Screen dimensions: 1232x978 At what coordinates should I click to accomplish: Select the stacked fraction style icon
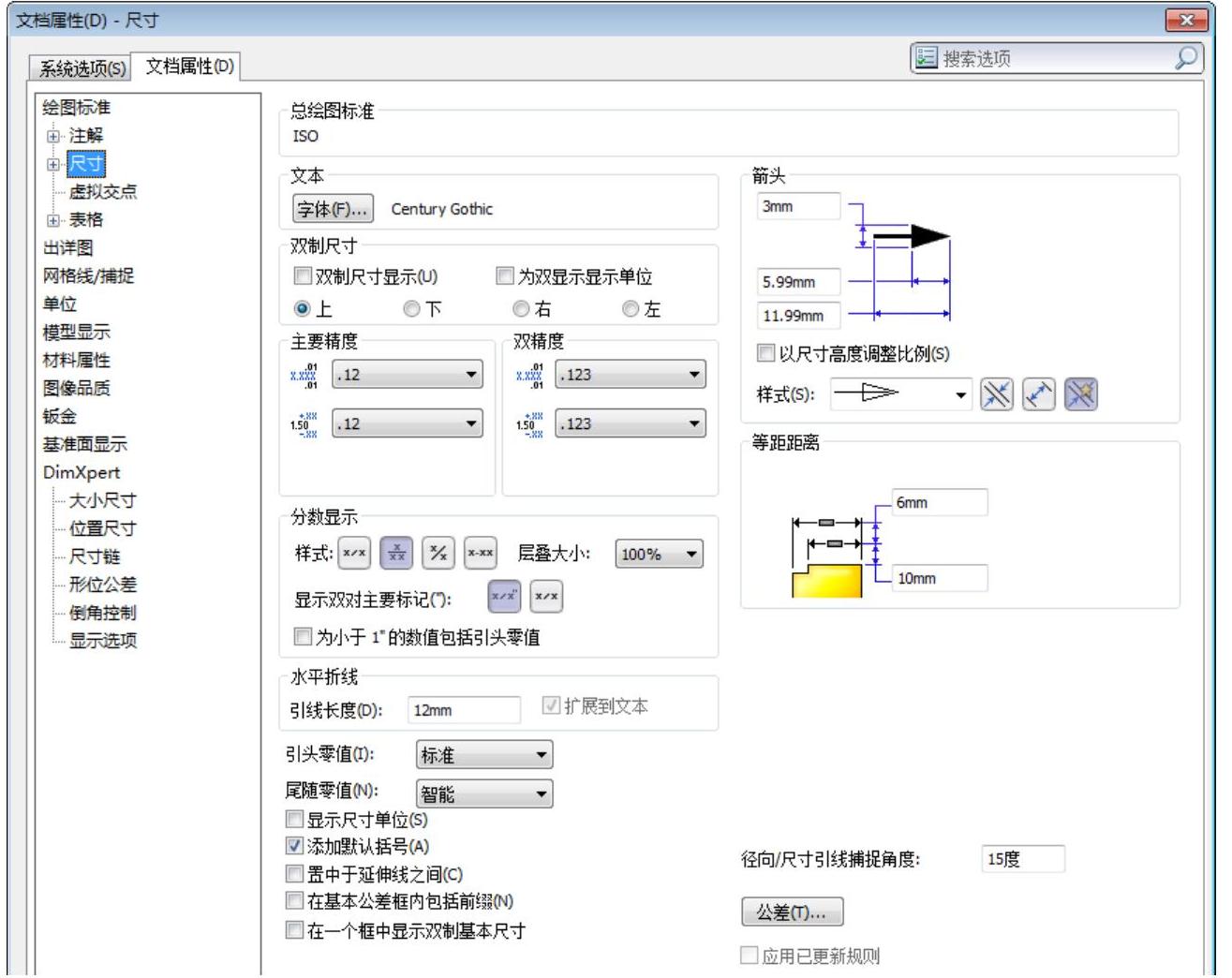(x=396, y=554)
